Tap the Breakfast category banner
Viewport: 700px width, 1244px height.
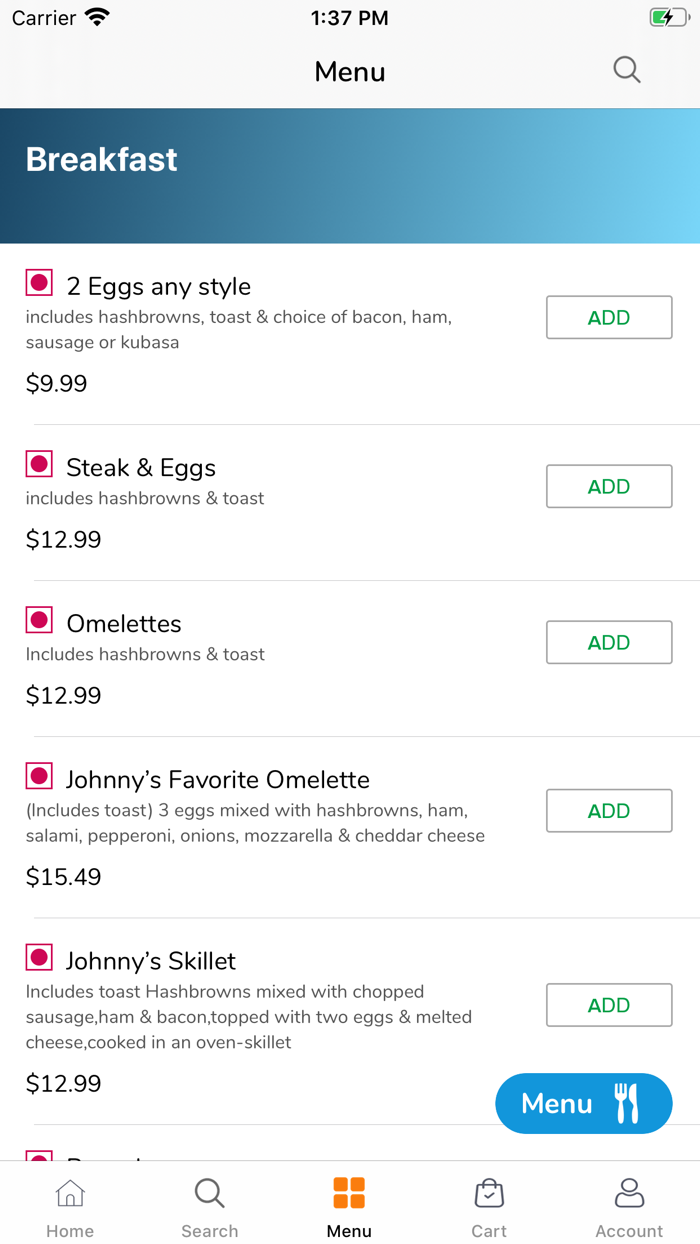coord(350,176)
